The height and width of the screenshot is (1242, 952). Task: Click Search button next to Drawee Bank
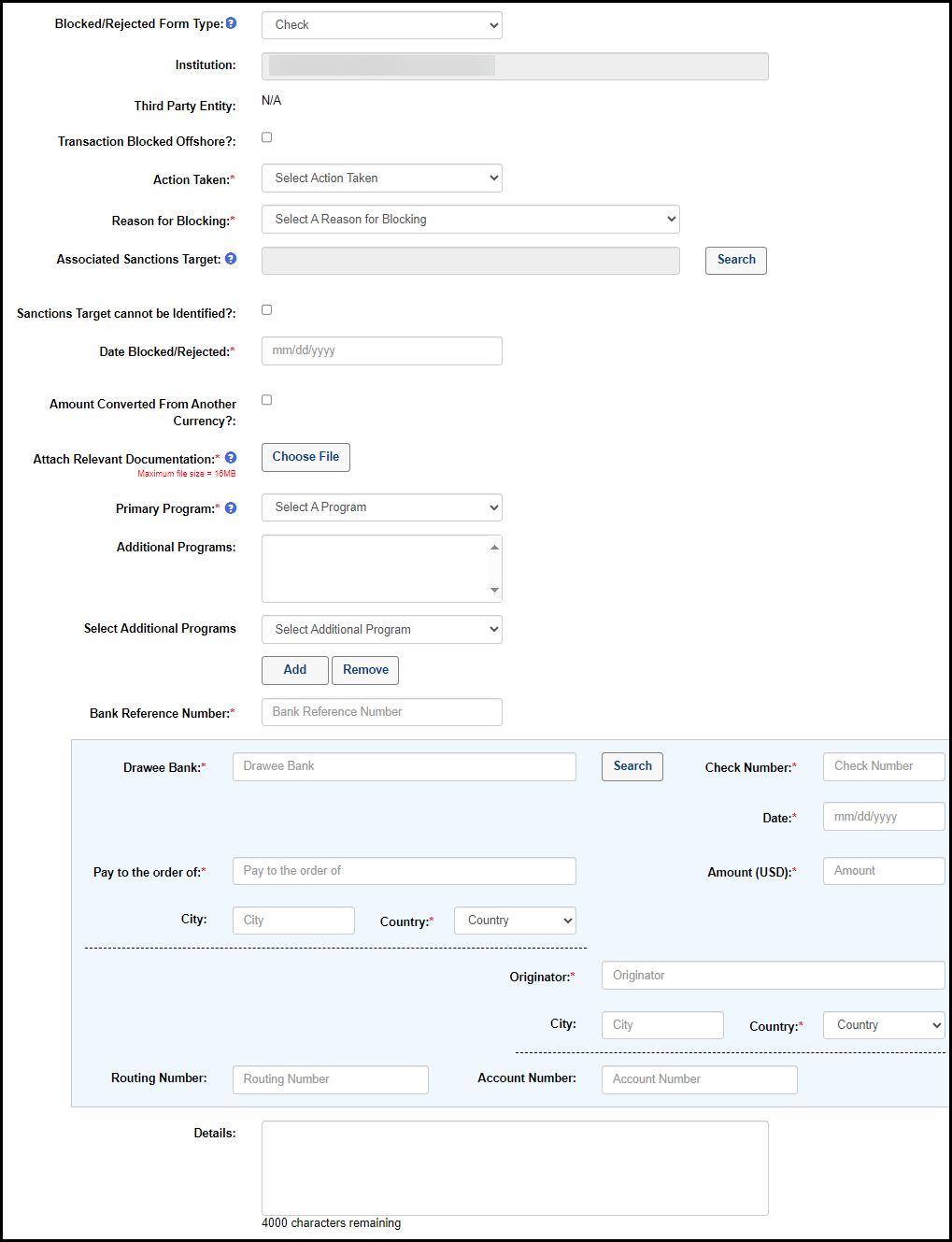click(x=632, y=766)
